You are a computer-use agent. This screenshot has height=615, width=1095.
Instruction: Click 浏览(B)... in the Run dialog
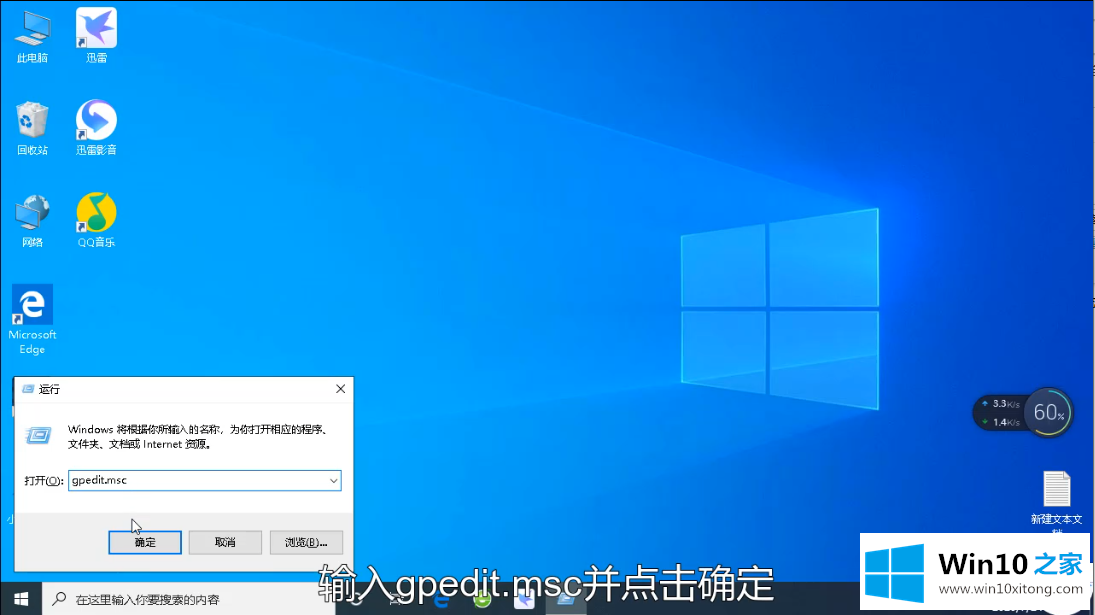(x=306, y=542)
